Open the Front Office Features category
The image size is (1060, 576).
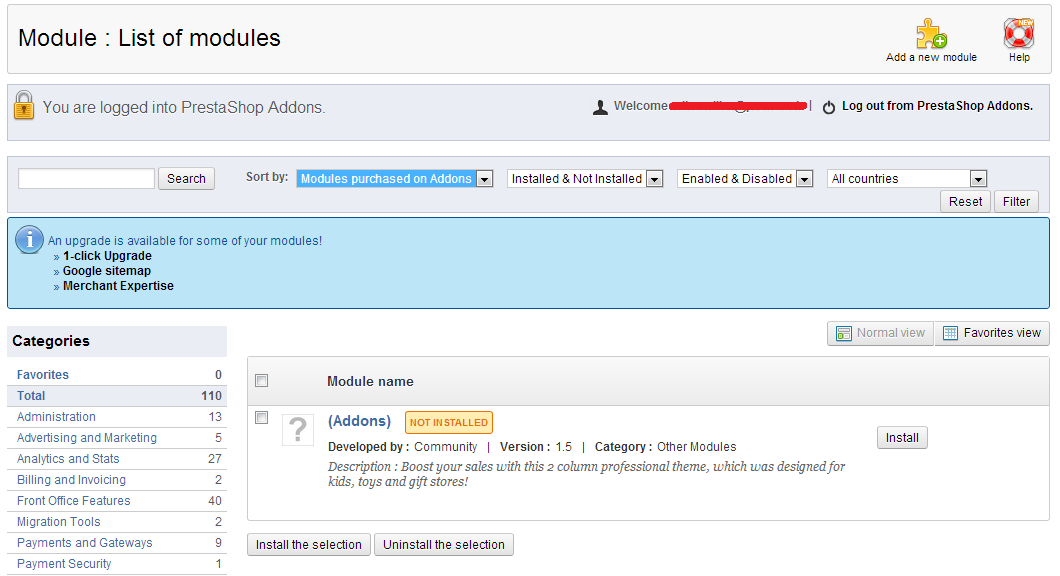73,501
